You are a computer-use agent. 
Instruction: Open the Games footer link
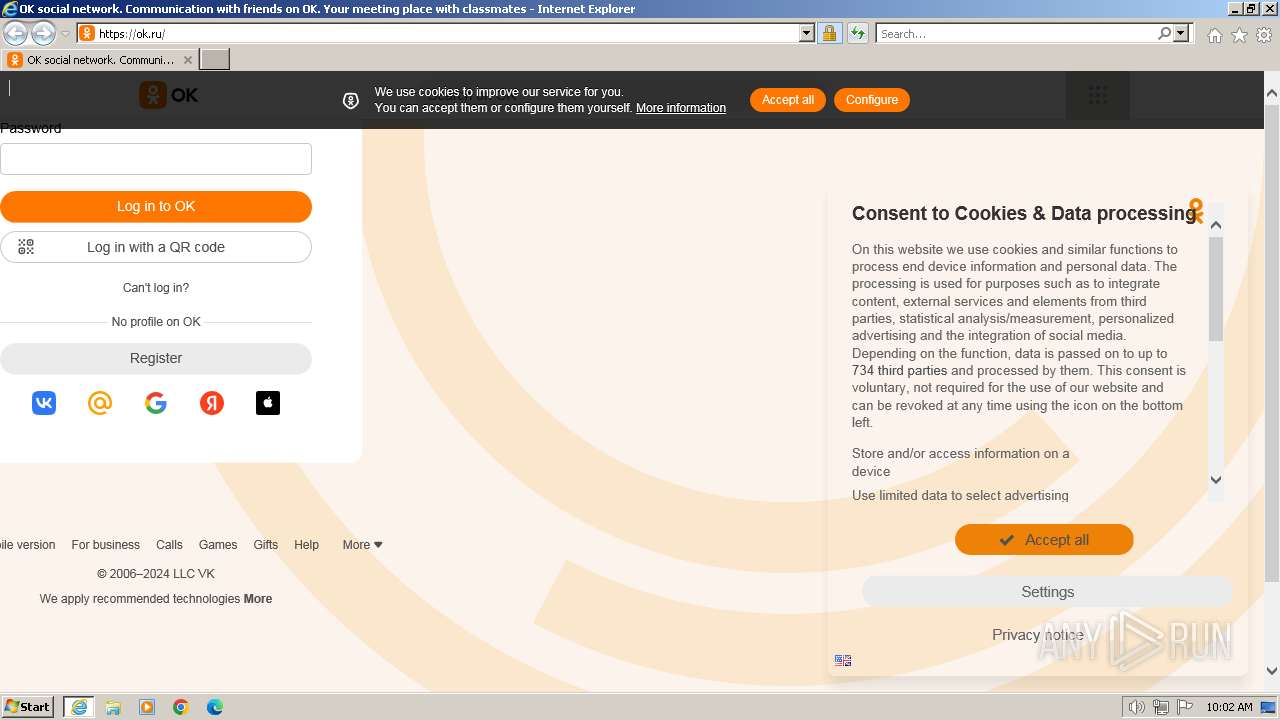tap(218, 545)
